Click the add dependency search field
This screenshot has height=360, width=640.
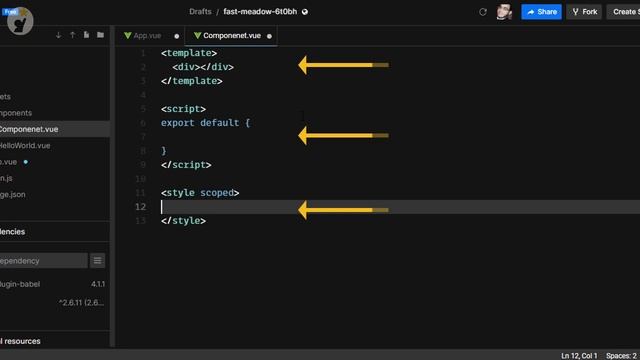43,260
